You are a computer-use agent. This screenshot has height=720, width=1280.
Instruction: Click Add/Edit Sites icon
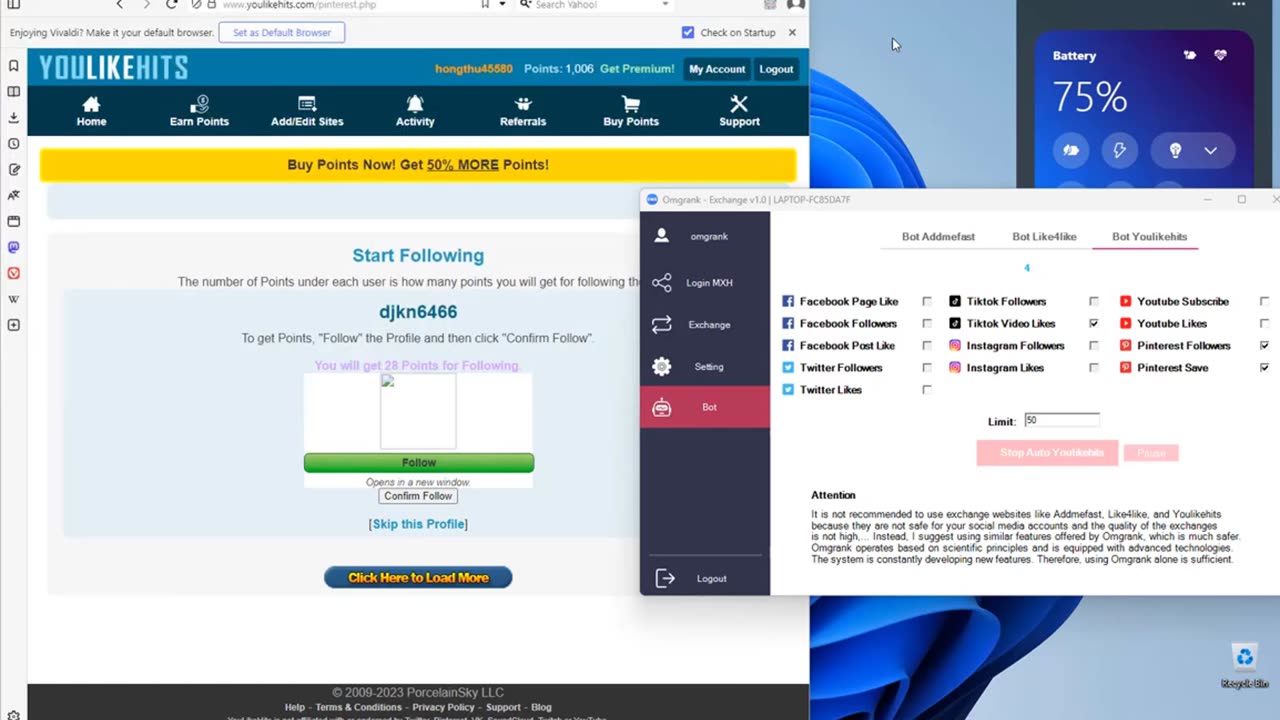(x=307, y=104)
